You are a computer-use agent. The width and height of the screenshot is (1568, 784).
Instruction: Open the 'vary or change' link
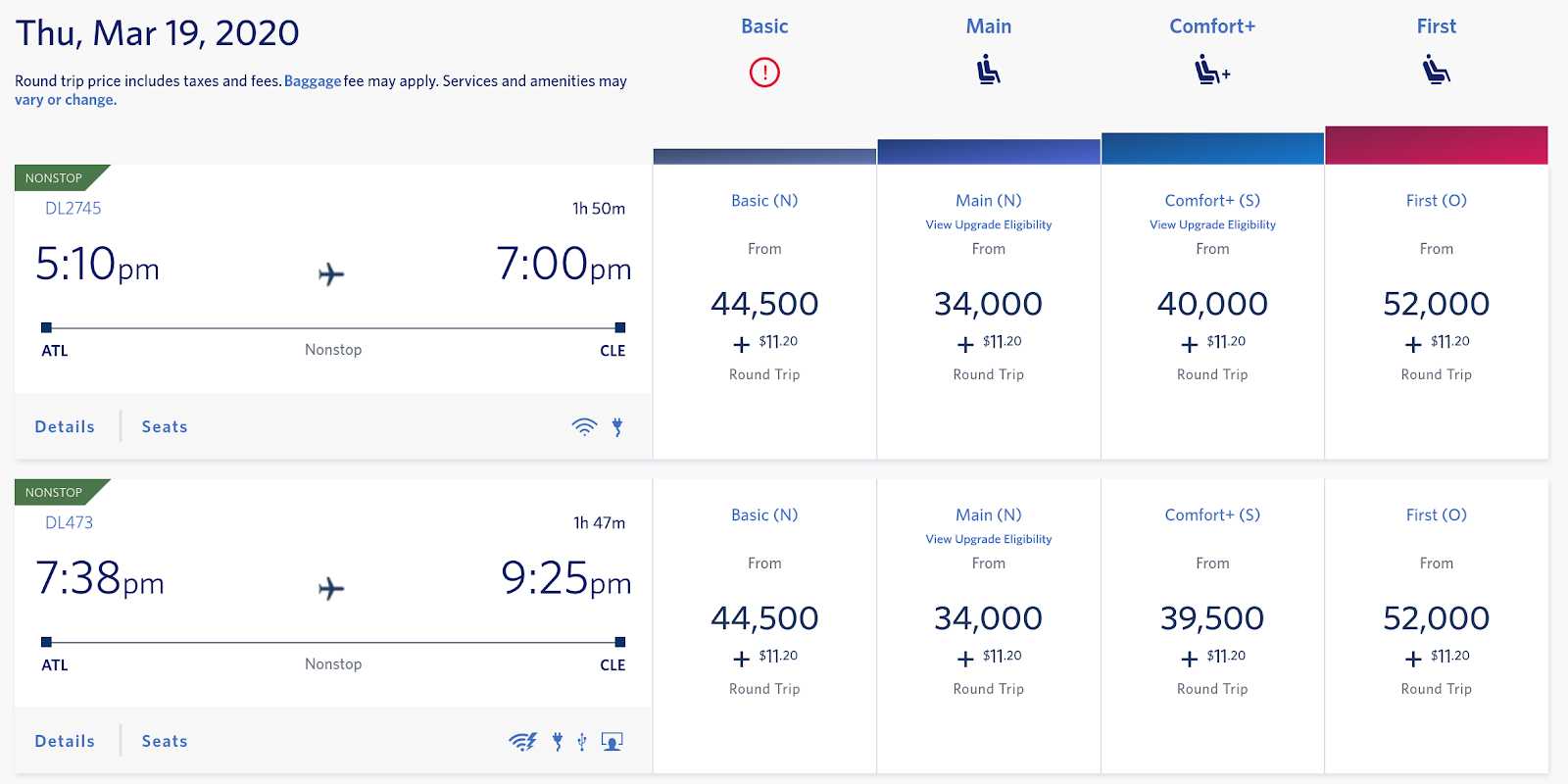point(66,100)
